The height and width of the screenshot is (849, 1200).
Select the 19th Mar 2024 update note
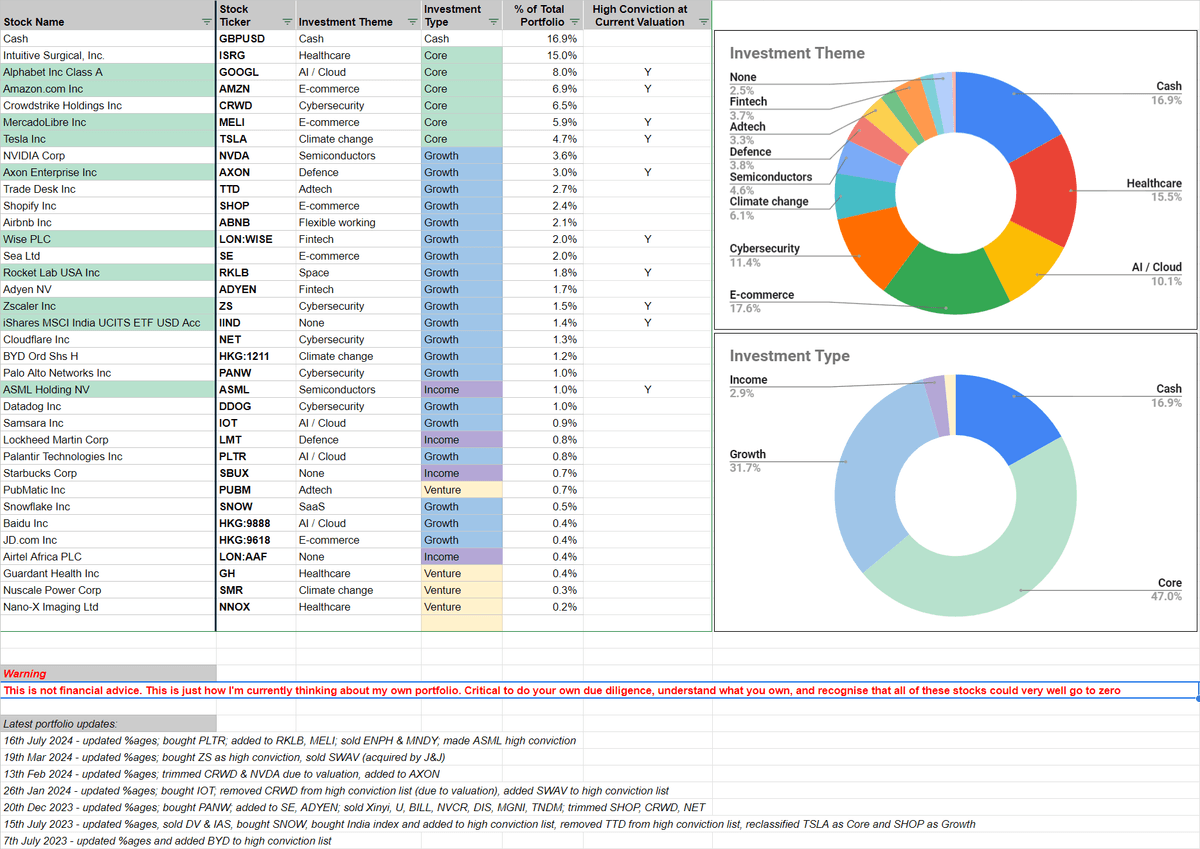[224, 757]
